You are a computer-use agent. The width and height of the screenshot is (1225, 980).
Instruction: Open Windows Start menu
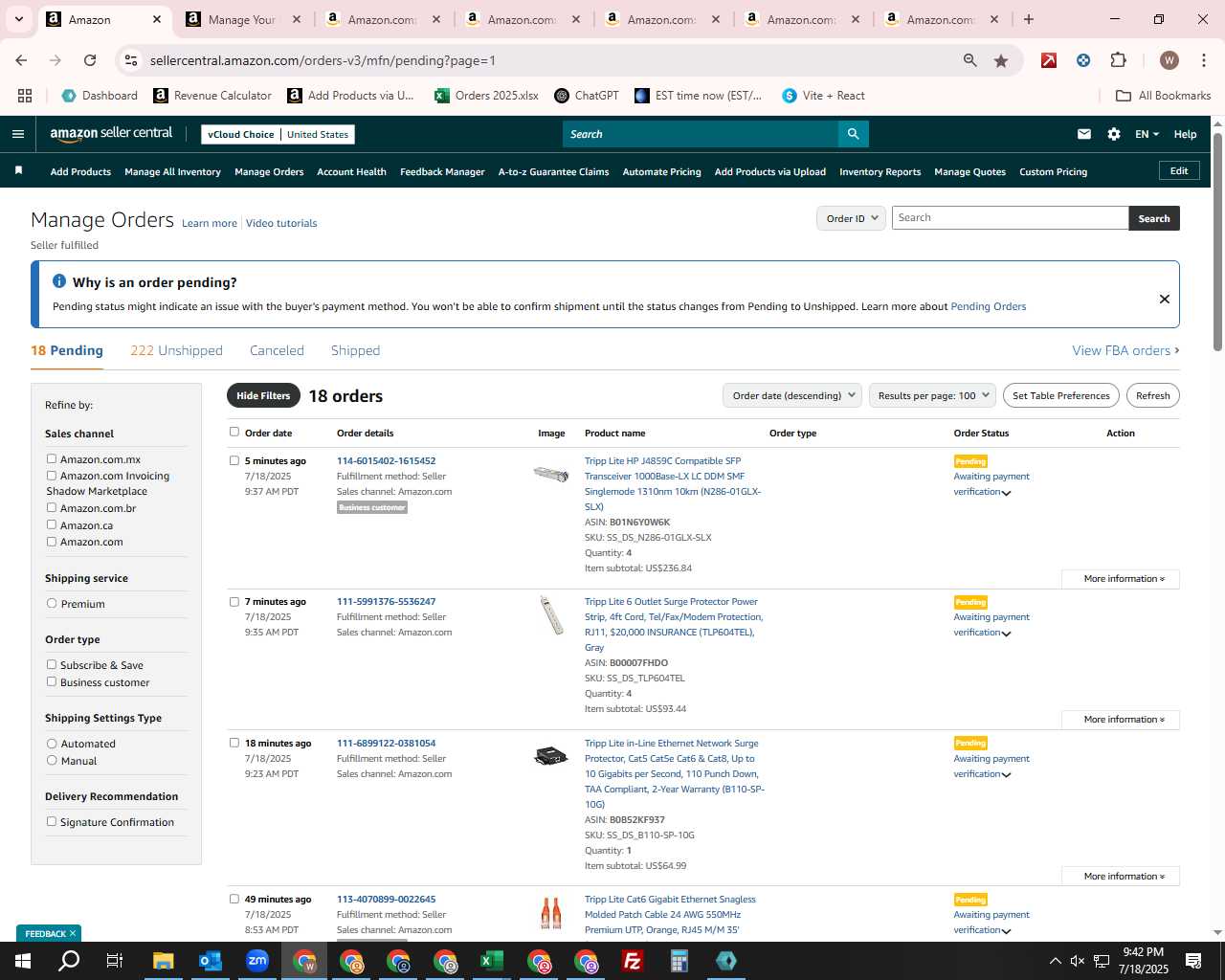22,961
